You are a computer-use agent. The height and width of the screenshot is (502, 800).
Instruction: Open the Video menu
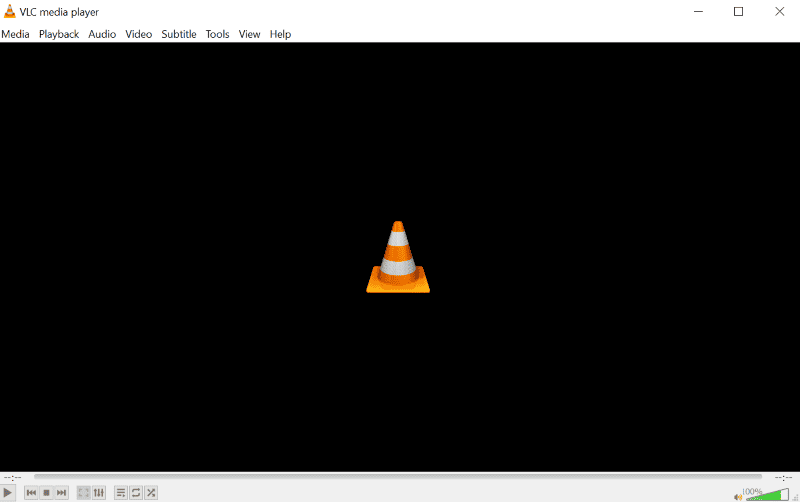pyautogui.click(x=139, y=34)
